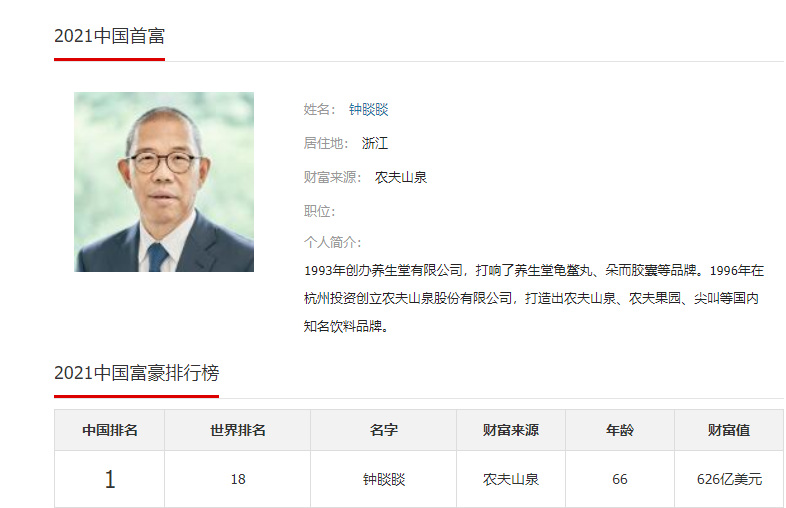Select the 2021中国富豪排行榜 section heading
This screenshot has width=786, height=508.
click(136, 373)
